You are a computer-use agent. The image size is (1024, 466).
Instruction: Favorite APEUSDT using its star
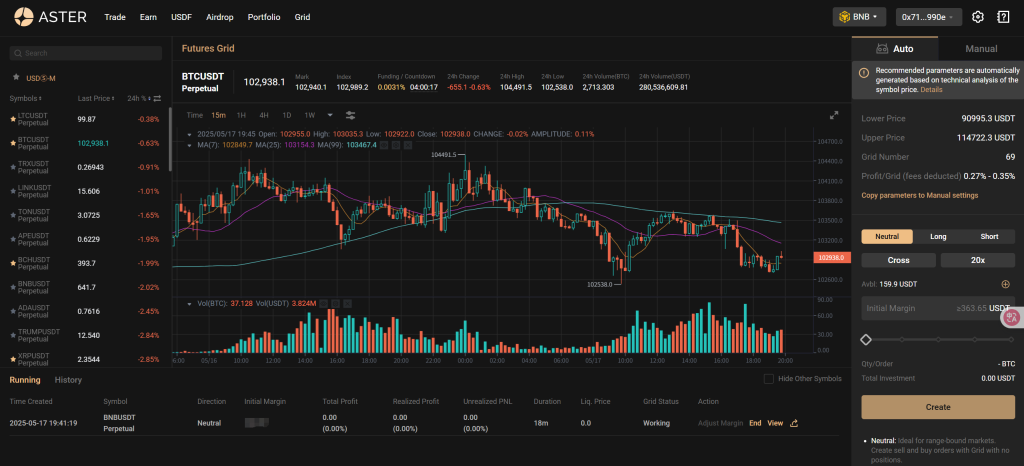pyautogui.click(x=13, y=239)
